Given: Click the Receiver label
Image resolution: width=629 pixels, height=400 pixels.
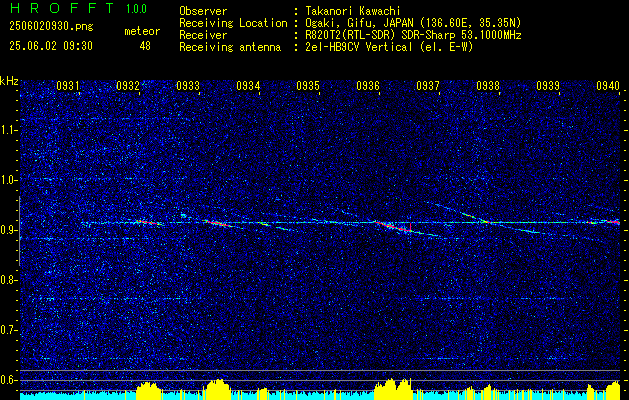Looking at the screenshot, I should click(203, 35).
